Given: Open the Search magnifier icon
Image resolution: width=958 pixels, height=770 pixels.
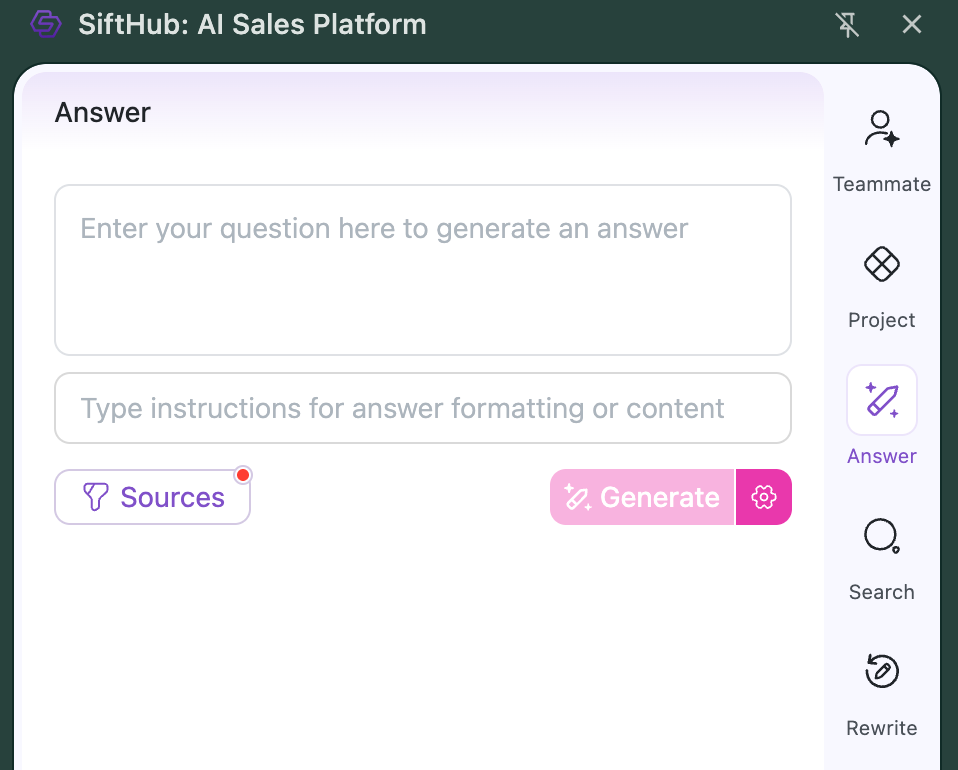Looking at the screenshot, I should [881, 537].
